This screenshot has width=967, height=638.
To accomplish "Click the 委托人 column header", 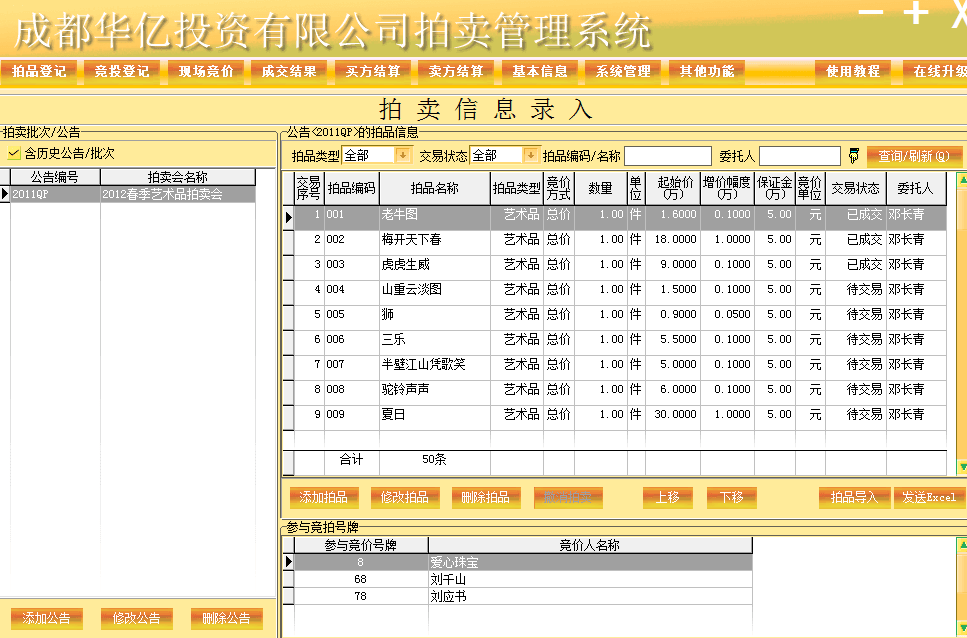I will [916, 188].
